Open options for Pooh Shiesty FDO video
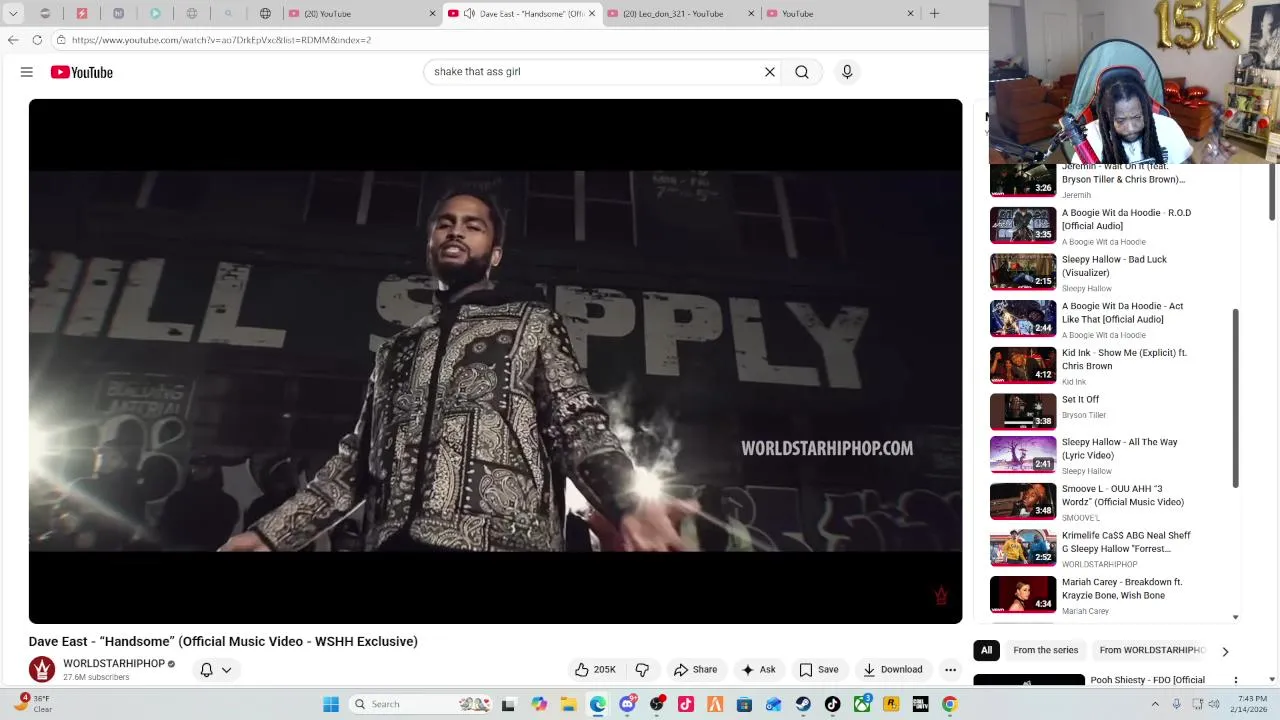 point(1236,680)
